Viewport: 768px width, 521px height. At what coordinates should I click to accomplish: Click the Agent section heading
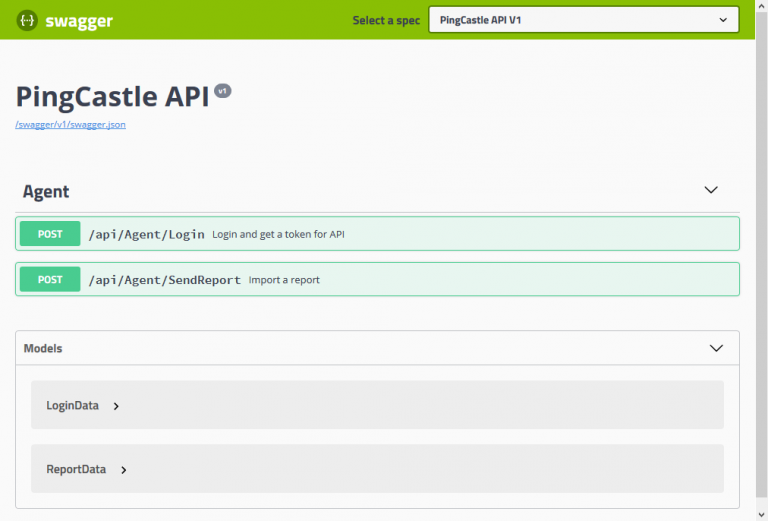[46, 191]
